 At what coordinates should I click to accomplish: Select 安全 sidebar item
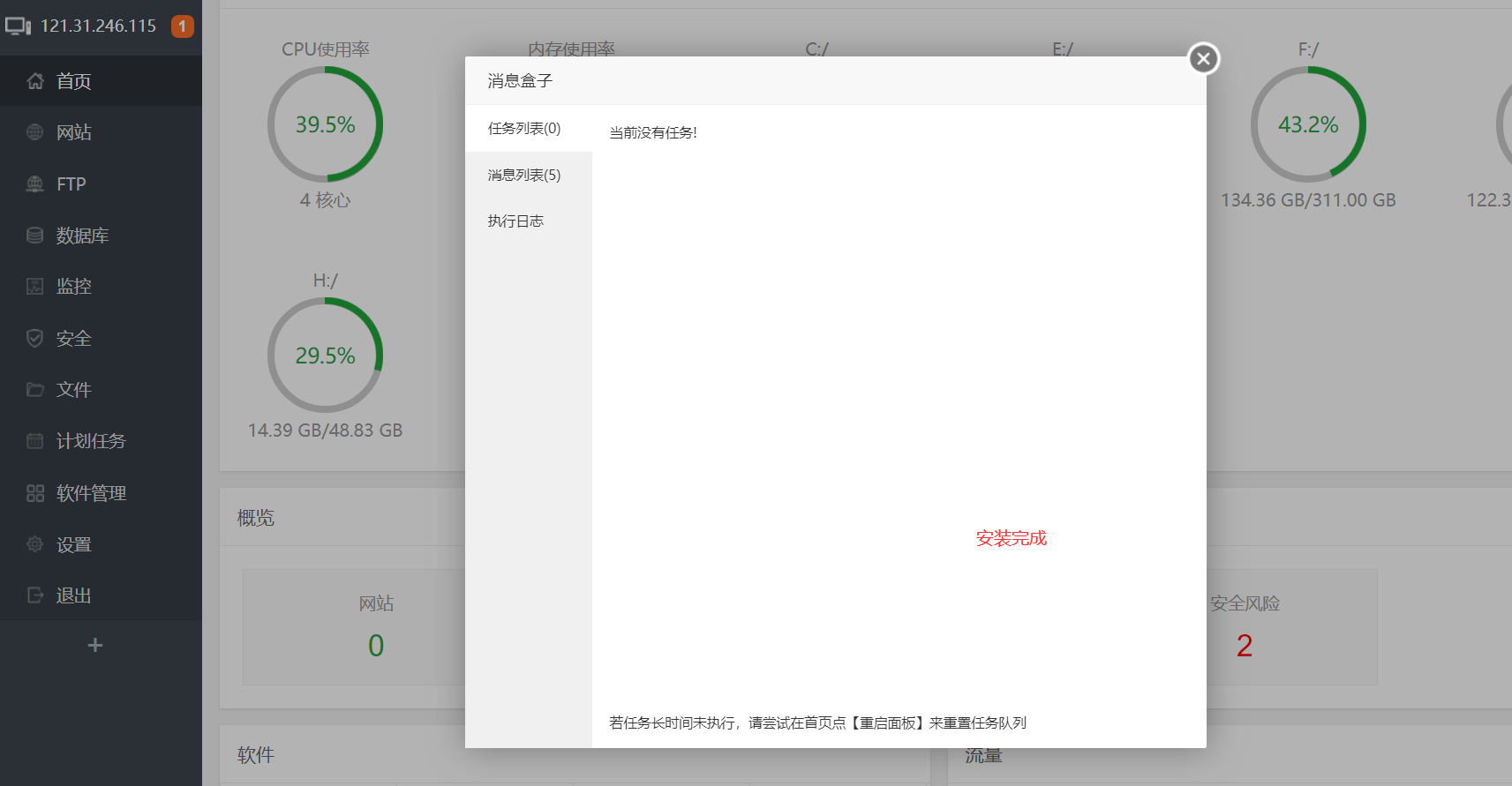[101, 339]
